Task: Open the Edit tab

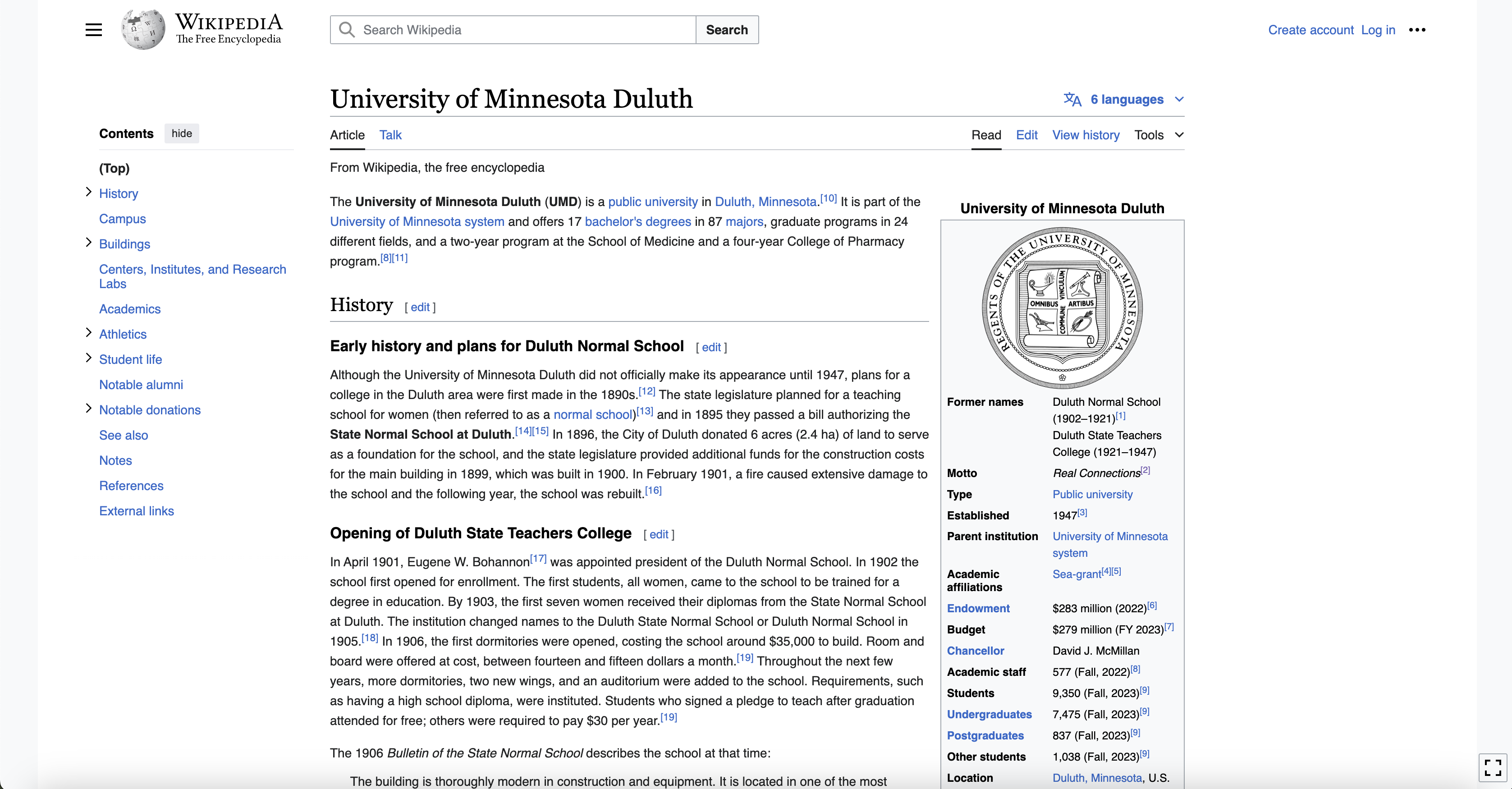Action: tap(1026, 135)
